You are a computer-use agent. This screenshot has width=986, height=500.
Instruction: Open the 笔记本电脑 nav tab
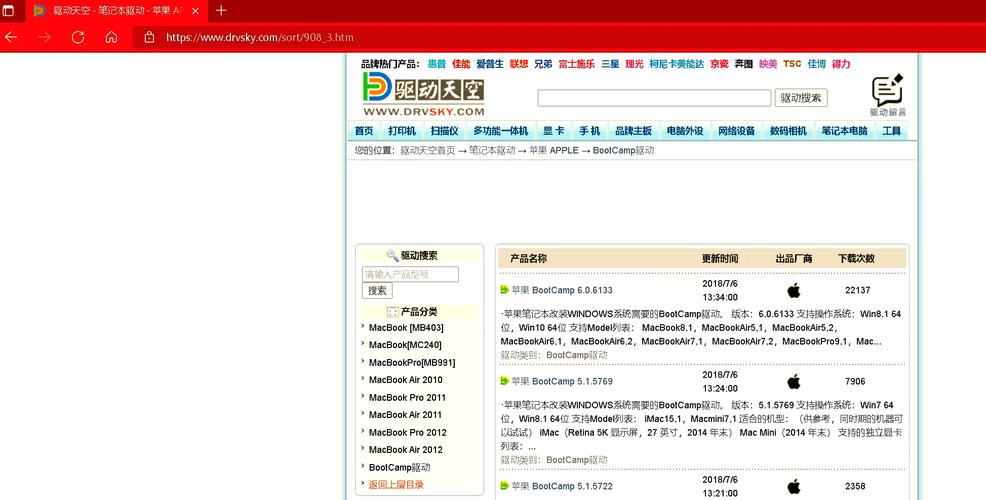coord(845,131)
